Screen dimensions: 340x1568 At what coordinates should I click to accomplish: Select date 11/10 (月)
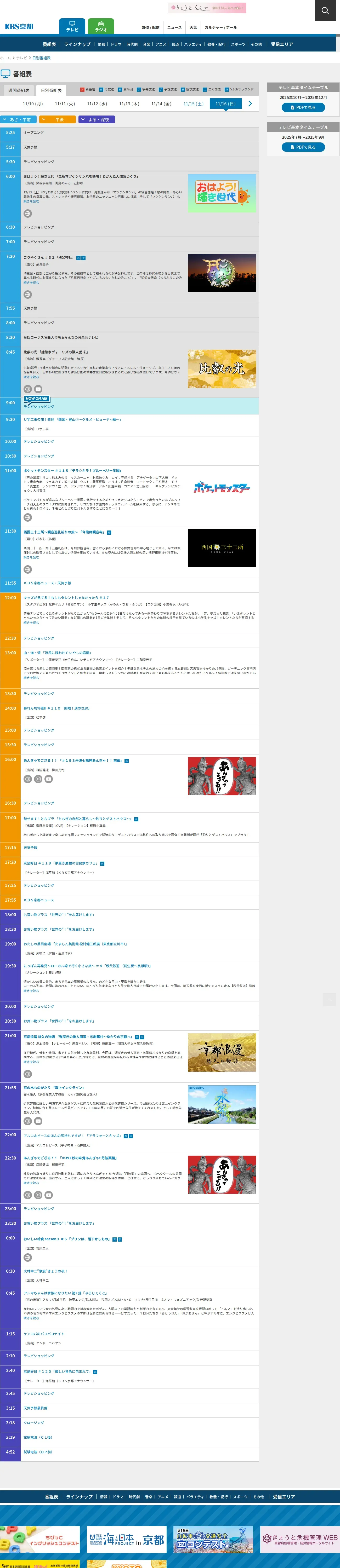[x=33, y=104]
